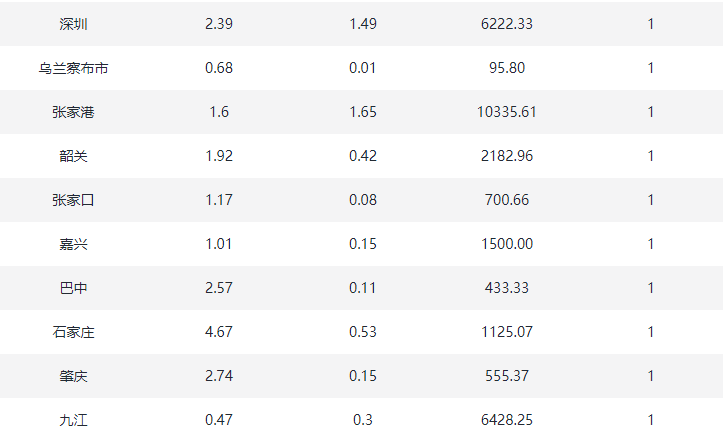Select the 九江 city cell
Viewport: 724px width, 447px height.
point(73,420)
